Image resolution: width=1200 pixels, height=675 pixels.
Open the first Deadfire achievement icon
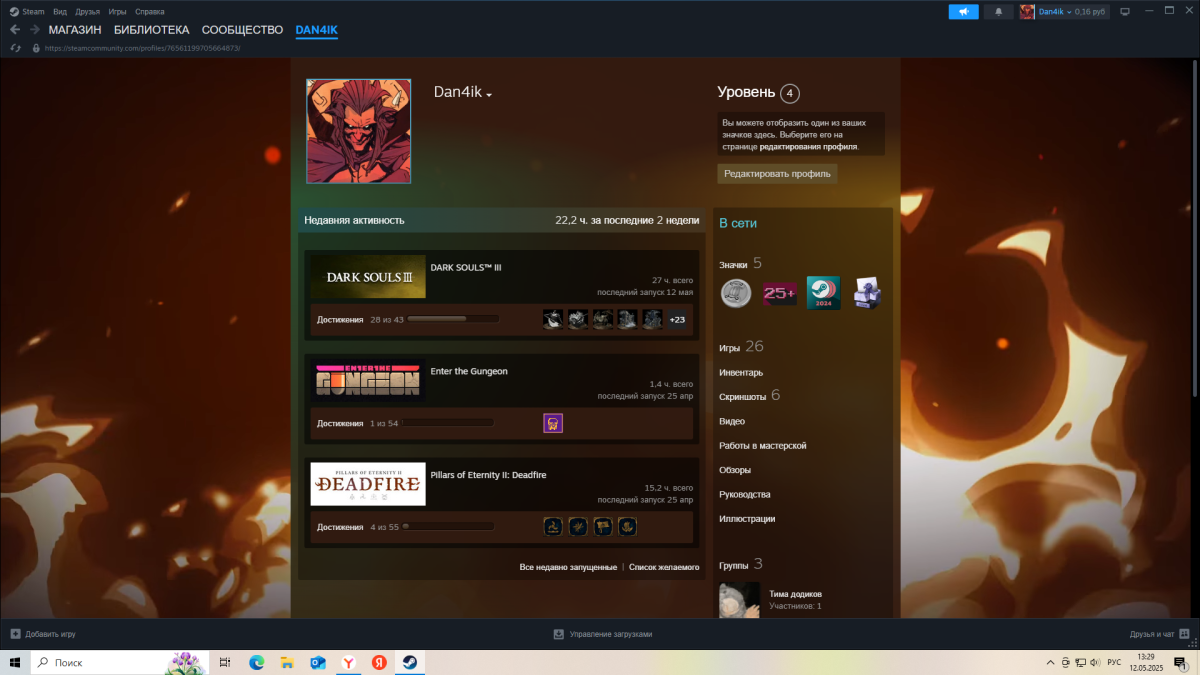tap(553, 527)
